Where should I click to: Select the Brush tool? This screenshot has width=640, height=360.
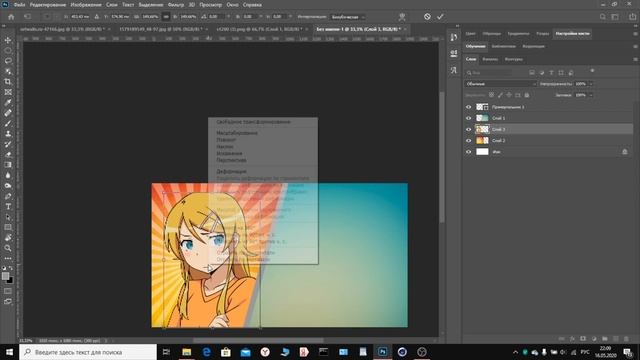click(x=8, y=123)
